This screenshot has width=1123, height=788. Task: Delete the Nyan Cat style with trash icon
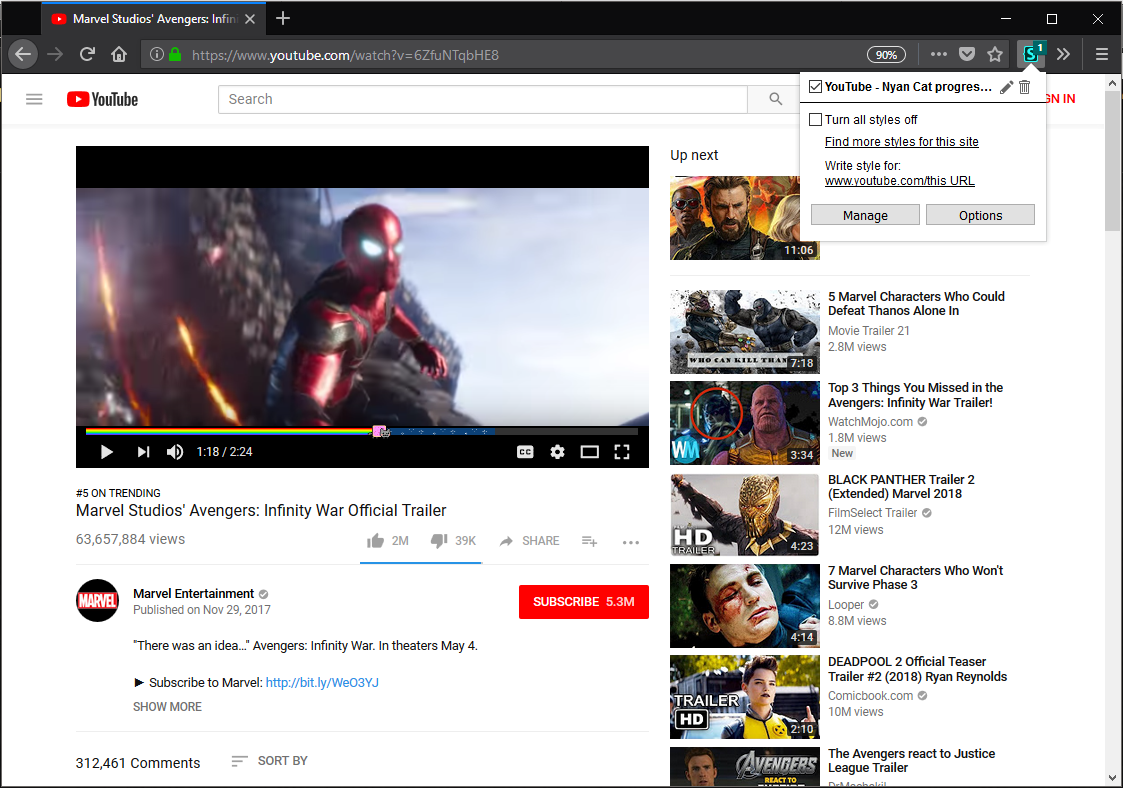pos(1025,87)
